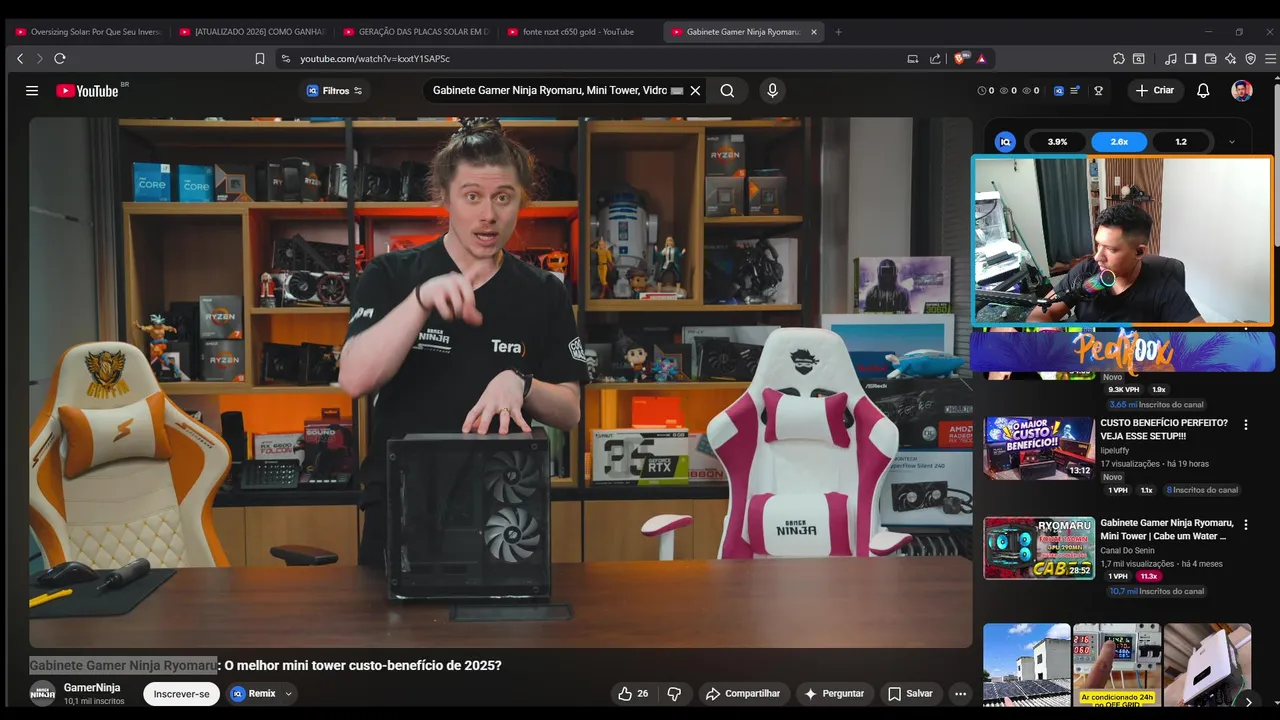Click the vidIQ panel logo icon
This screenshot has height=720, width=1280.
pos(1005,142)
